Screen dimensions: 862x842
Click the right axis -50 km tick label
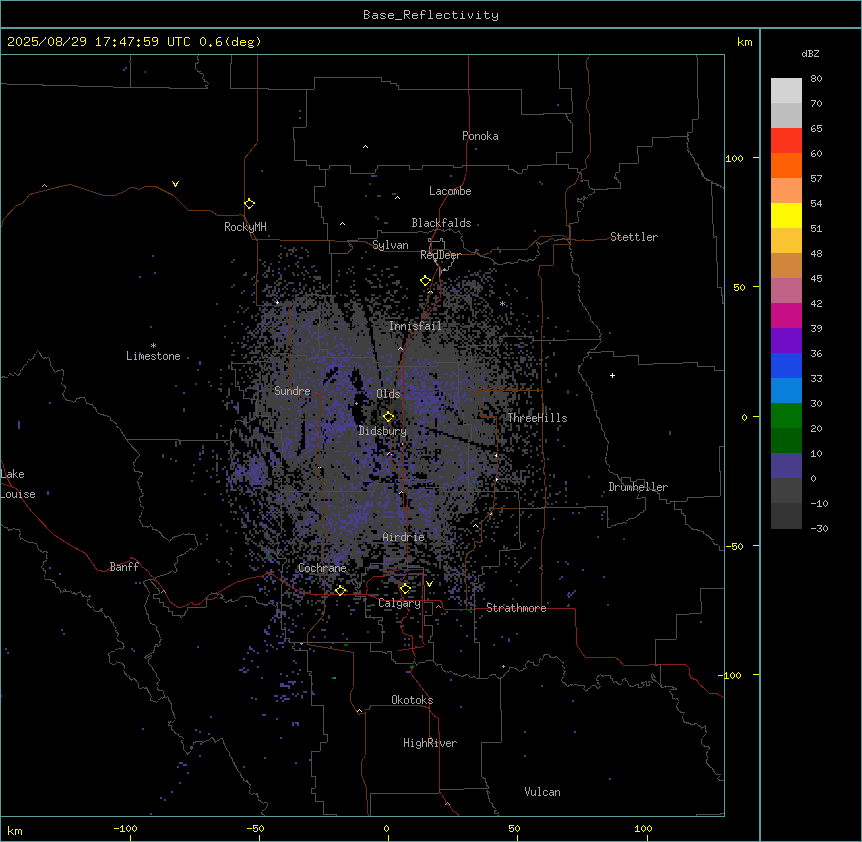coord(734,546)
